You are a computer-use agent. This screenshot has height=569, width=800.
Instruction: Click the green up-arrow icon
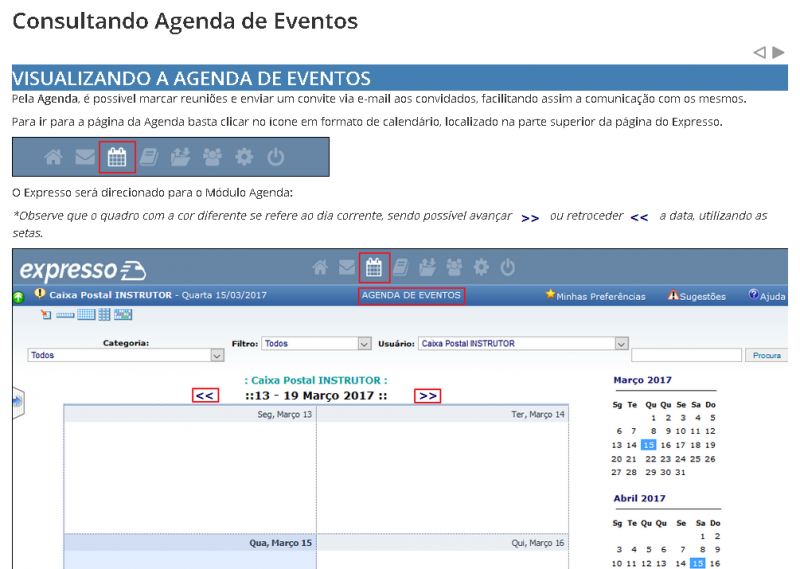click(x=18, y=296)
